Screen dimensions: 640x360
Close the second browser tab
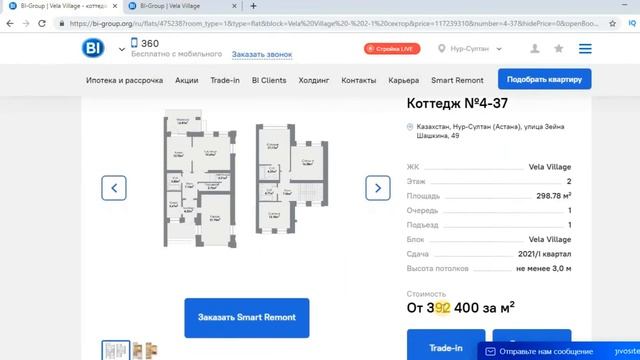point(234,6)
